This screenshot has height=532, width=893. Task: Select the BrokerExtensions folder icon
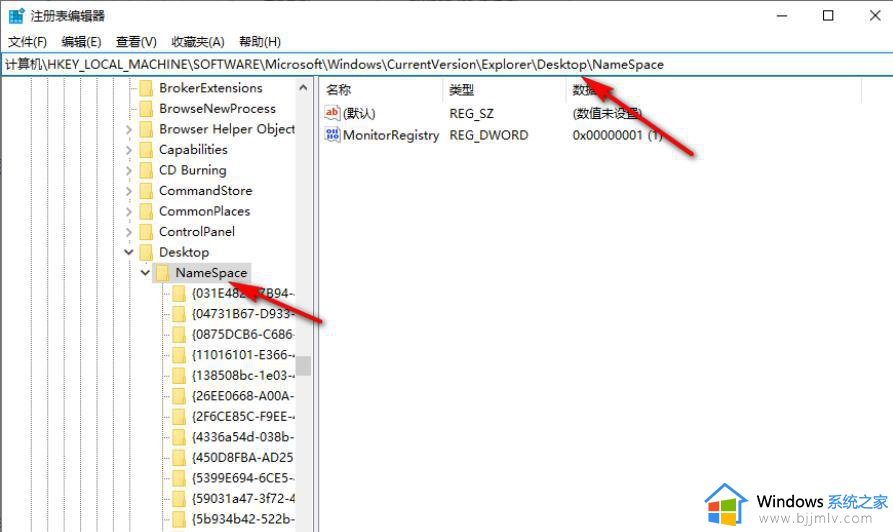(146, 88)
